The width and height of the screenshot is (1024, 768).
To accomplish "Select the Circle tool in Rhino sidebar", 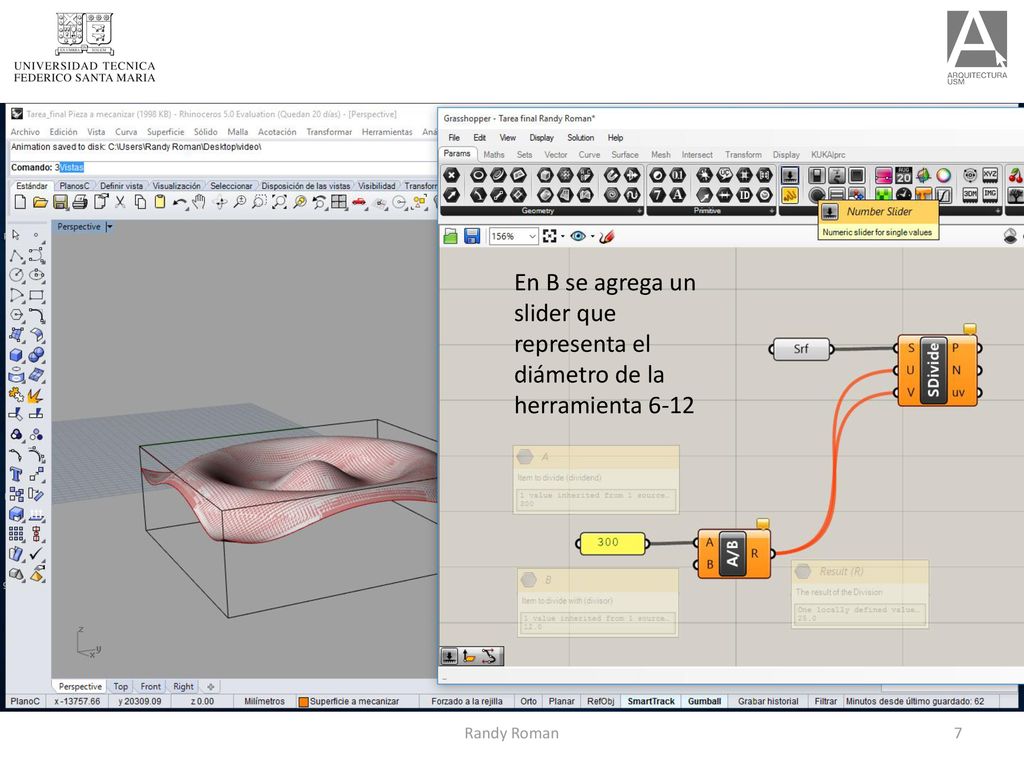I will [x=16, y=275].
